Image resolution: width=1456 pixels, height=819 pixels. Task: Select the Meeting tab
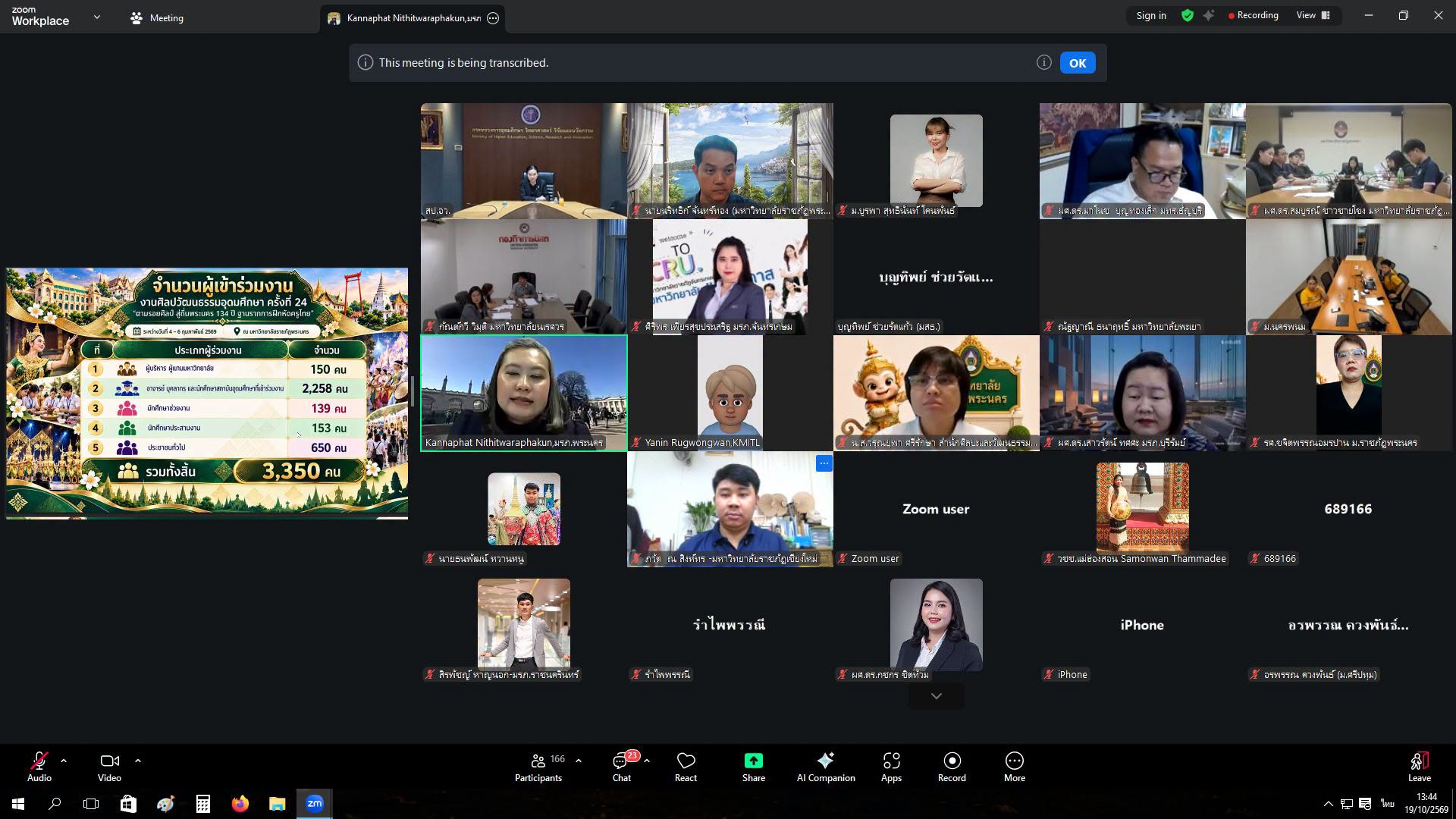tap(157, 17)
